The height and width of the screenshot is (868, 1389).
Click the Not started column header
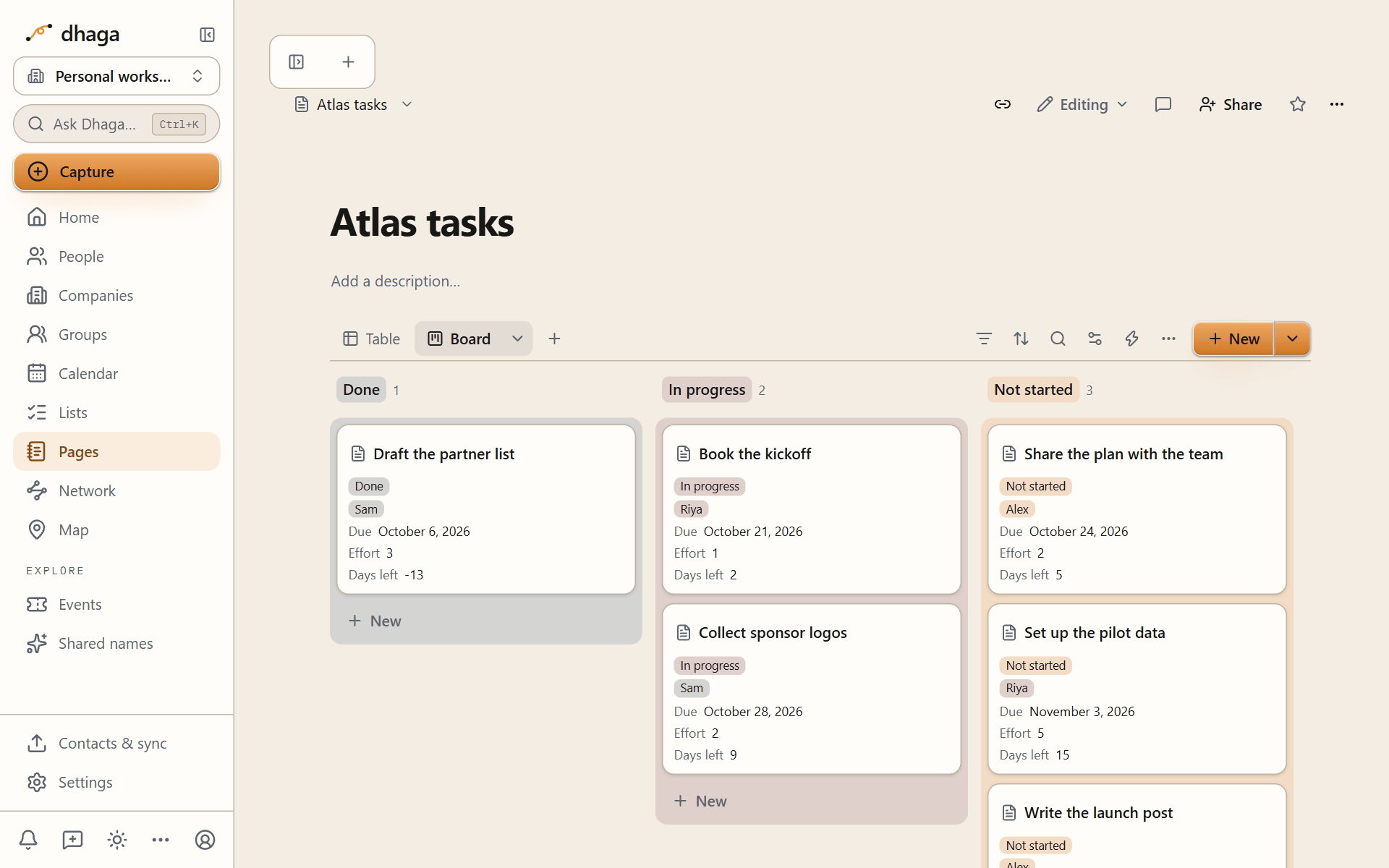(1033, 390)
